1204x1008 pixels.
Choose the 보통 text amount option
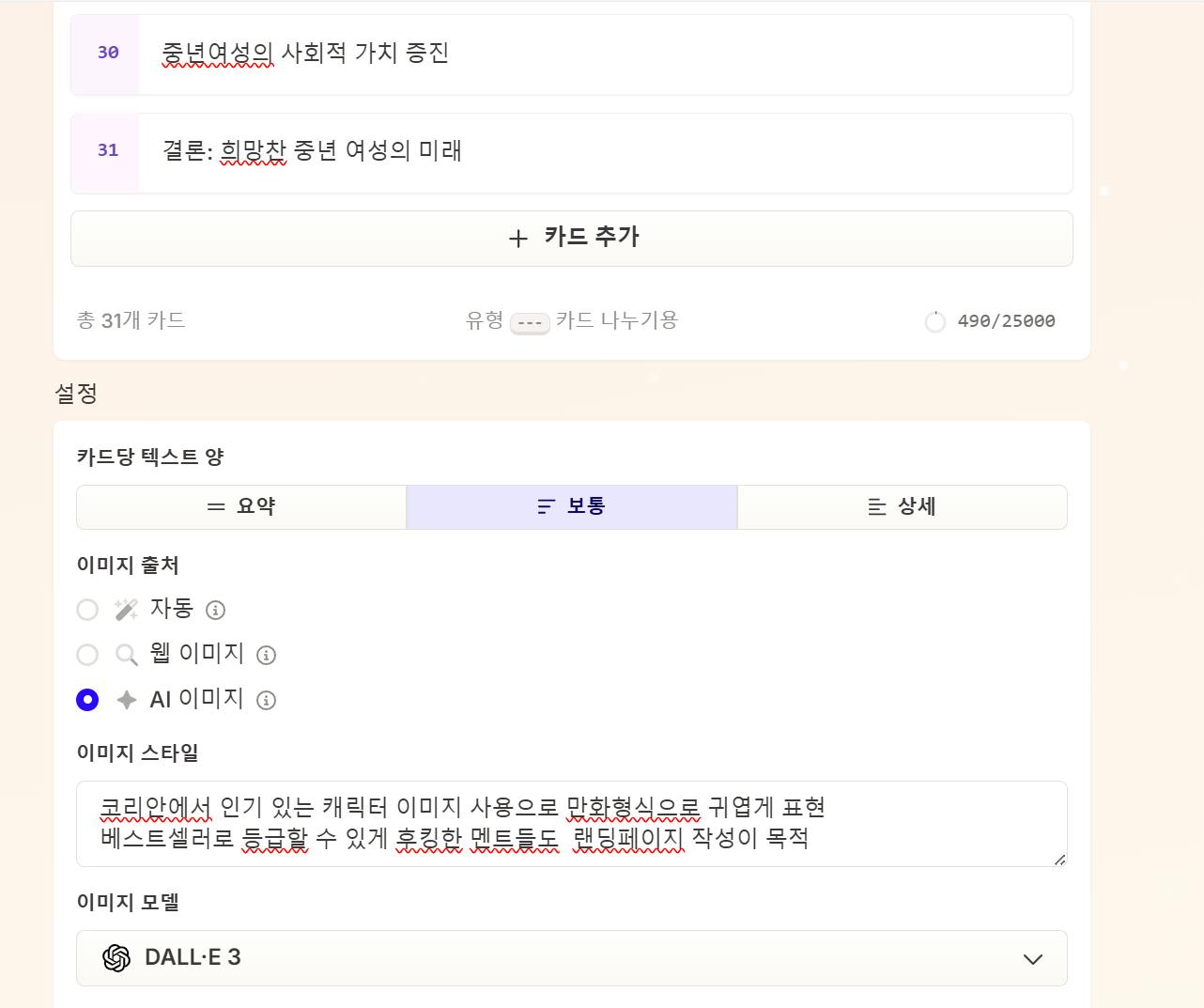coord(571,507)
